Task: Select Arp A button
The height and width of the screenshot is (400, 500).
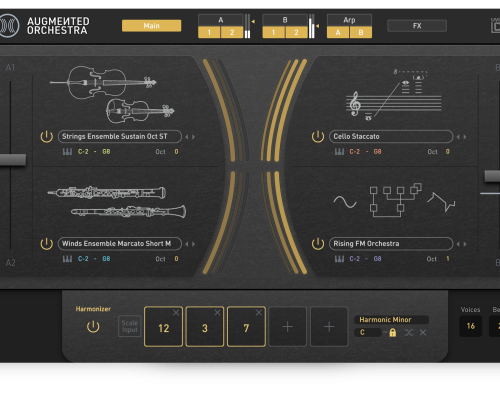Action: click(x=338, y=32)
